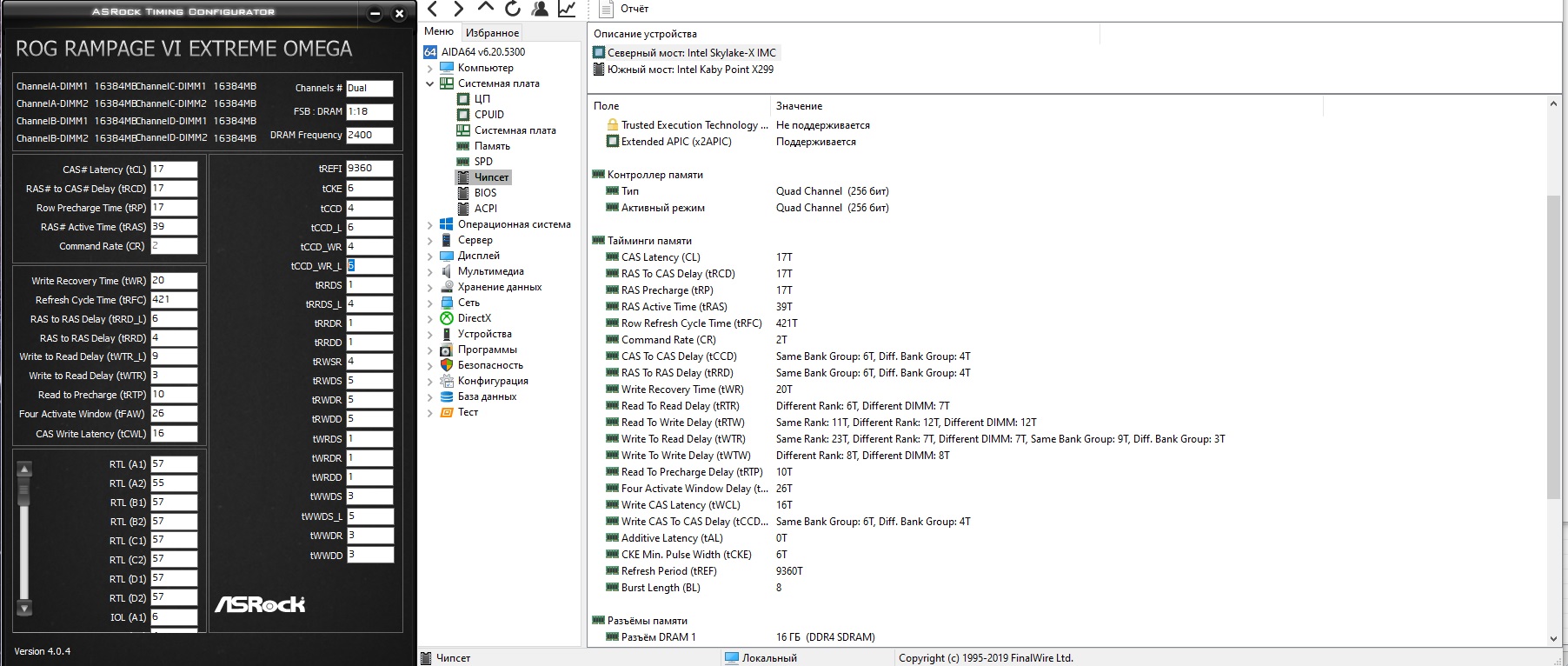The height and width of the screenshot is (666, 1568).
Task: Select the SPD module icon
Action: pyautogui.click(x=463, y=162)
